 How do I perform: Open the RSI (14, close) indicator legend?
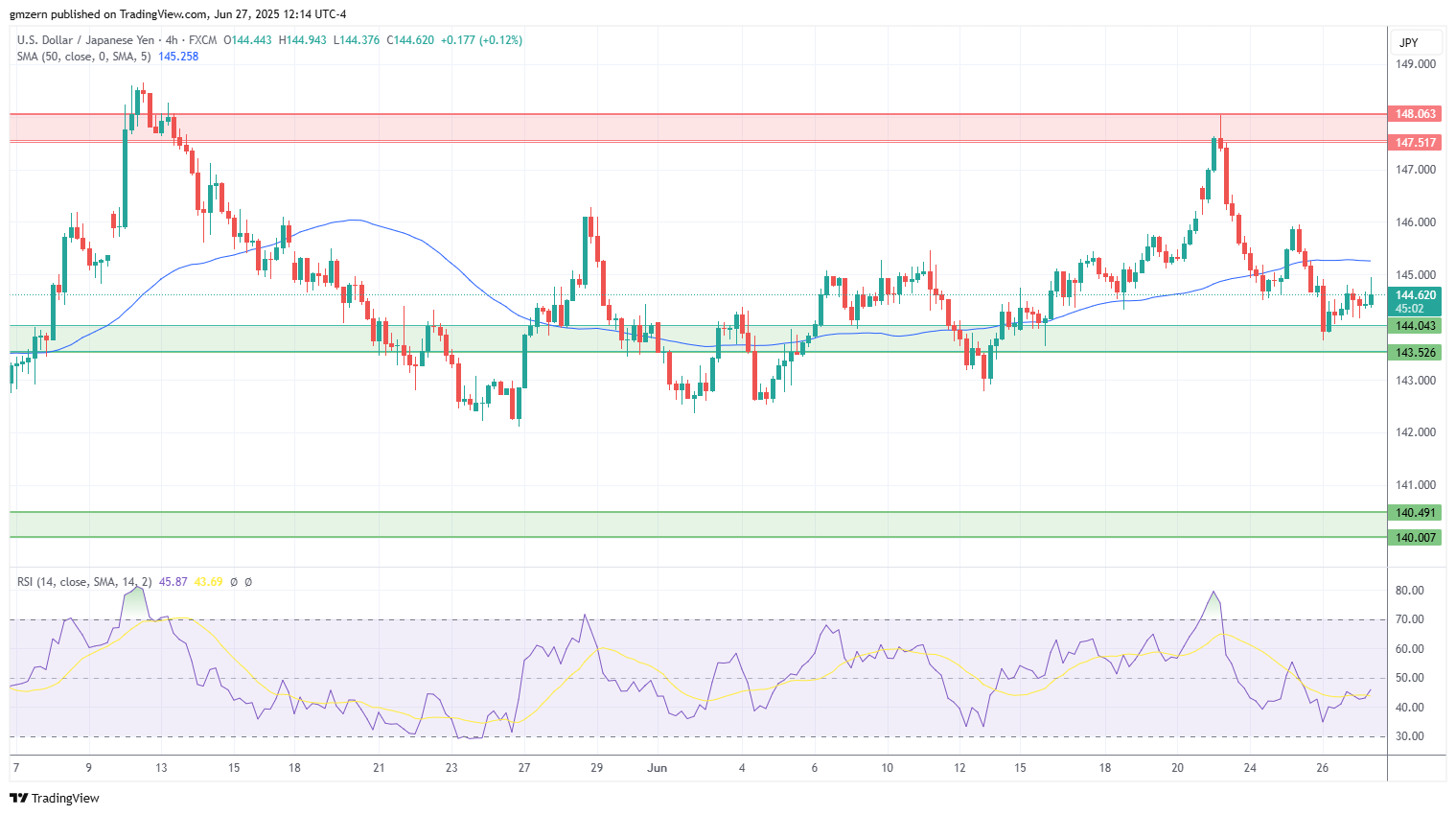click(x=83, y=582)
